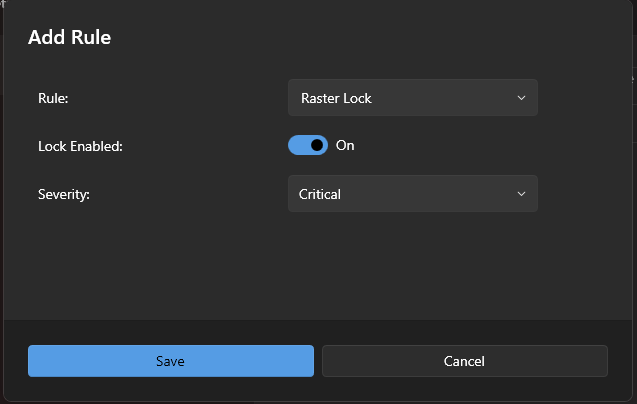
Task: Click the Severity: field label
Action: [x=64, y=194]
